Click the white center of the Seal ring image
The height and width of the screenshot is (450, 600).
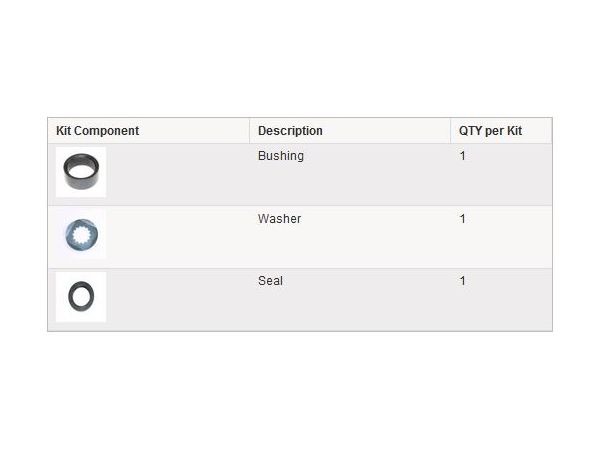pos(80,297)
